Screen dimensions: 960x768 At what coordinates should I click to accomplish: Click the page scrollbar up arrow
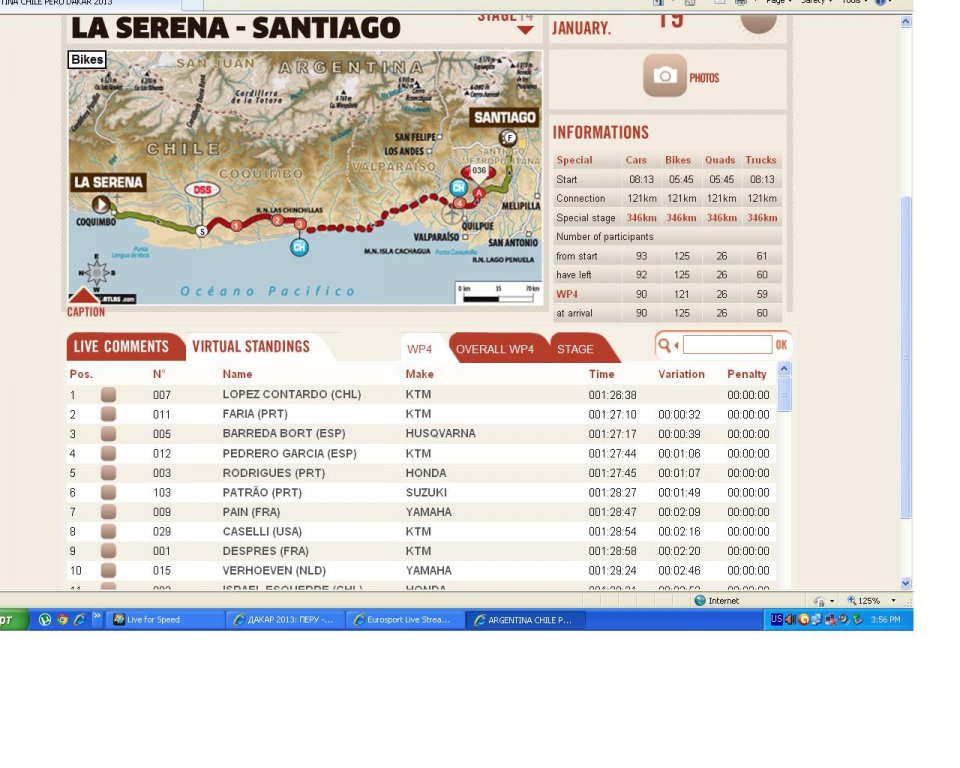coord(906,22)
